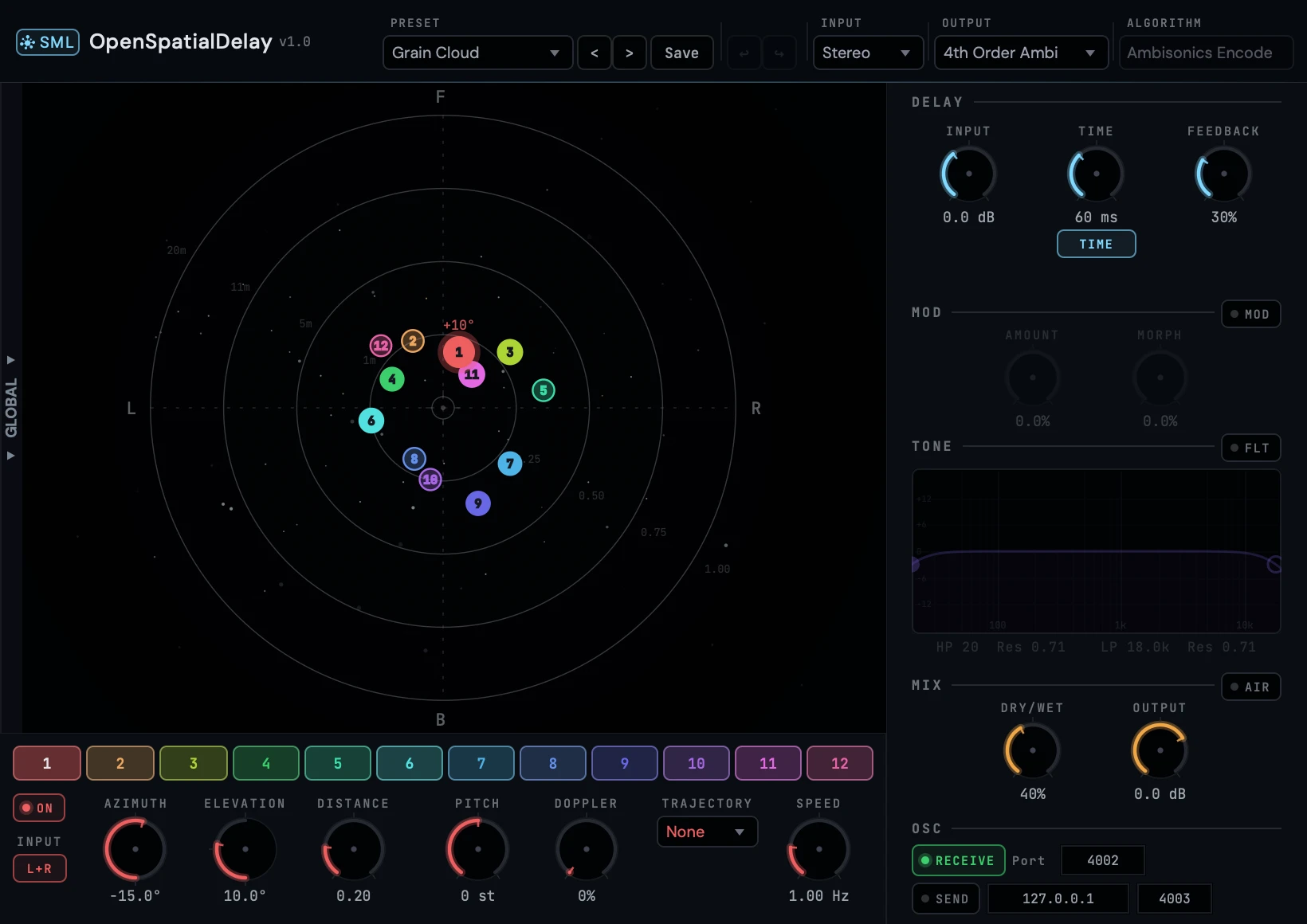Screen dimensions: 1307x924
Task: Switch to delay tap 4 tab
Action: click(x=266, y=763)
